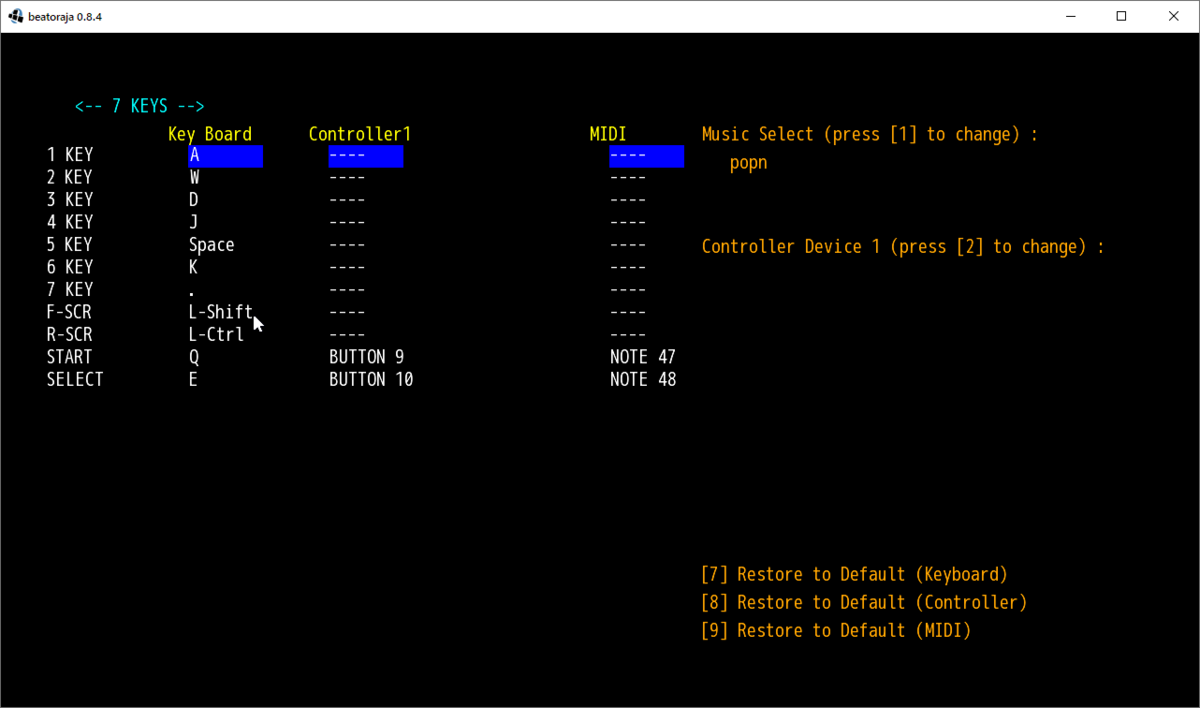Select the F-SCR keyboard binding 'L-Shift'
Image resolution: width=1200 pixels, height=708 pixels.
(x=220, y=312)
